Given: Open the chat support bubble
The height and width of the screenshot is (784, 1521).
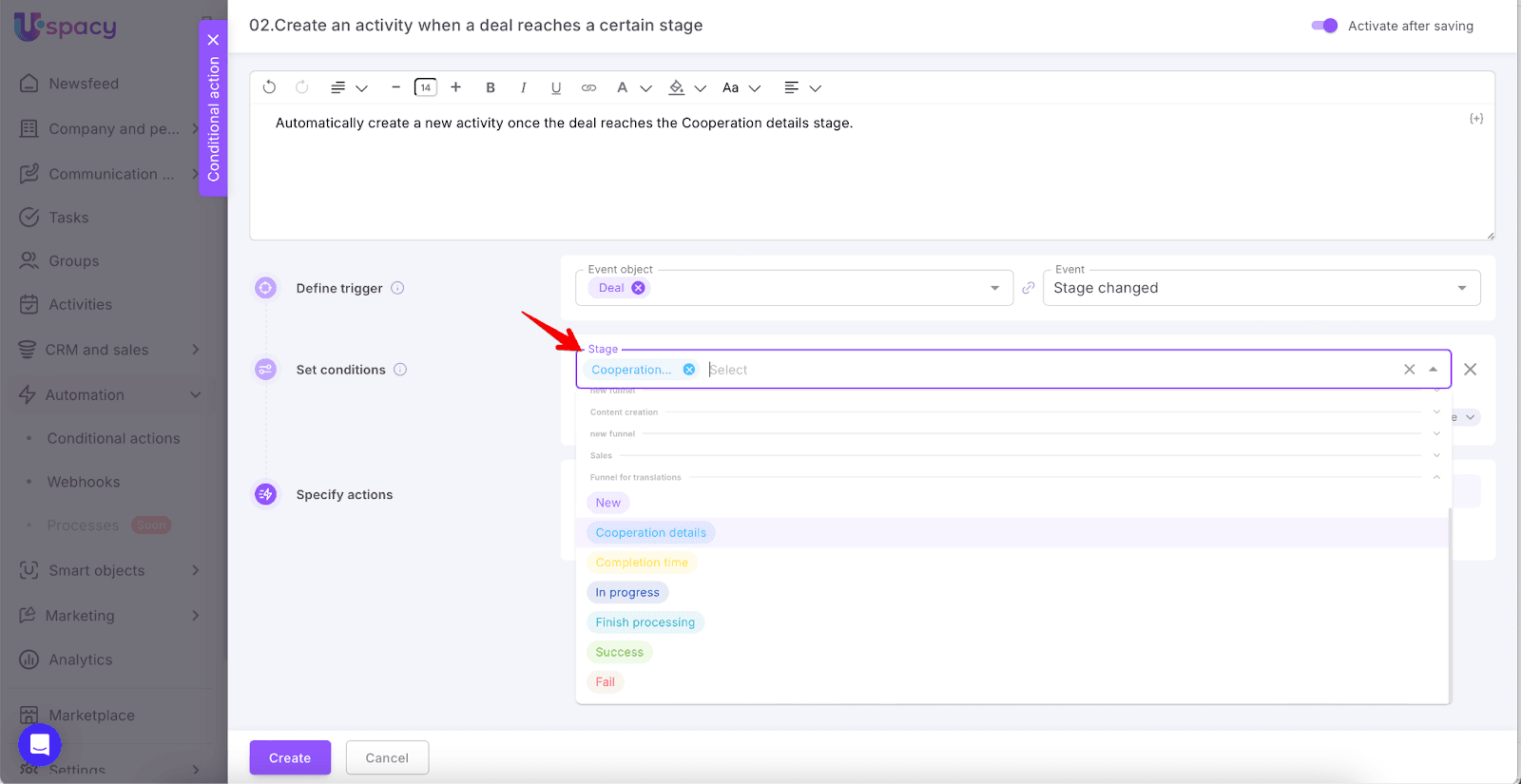Looking at the screenshot, I should click(40, 744).
